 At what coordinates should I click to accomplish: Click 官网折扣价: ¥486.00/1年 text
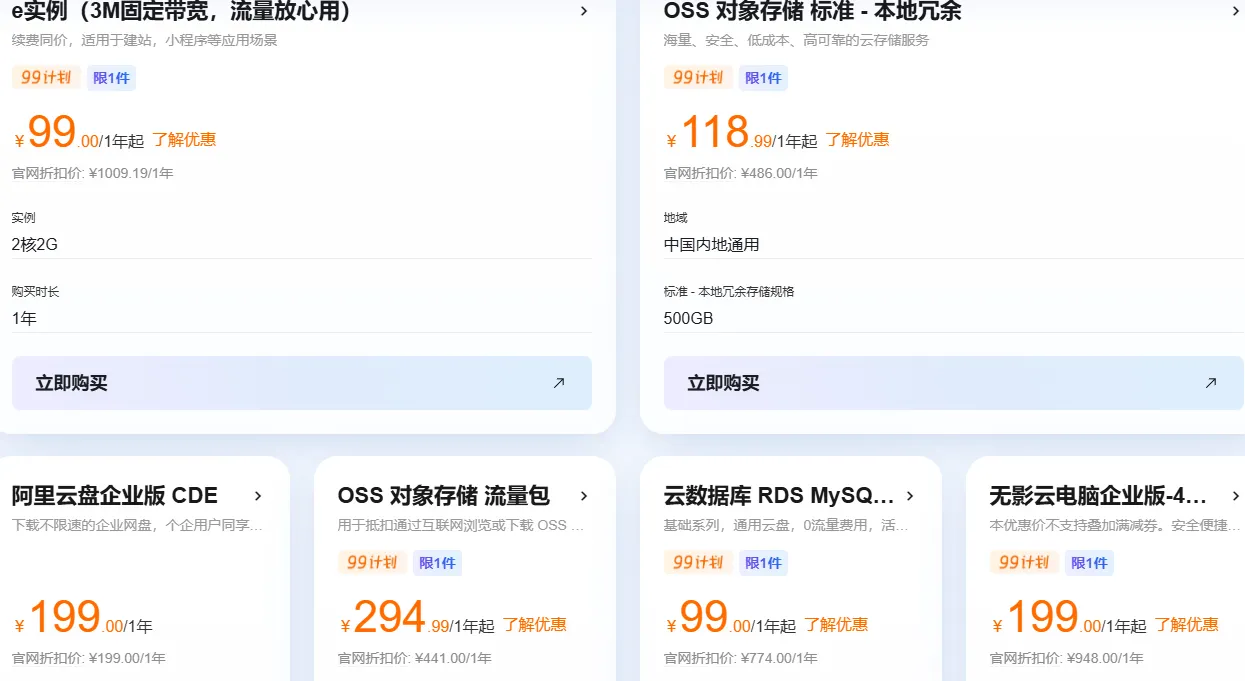(741, 173)
